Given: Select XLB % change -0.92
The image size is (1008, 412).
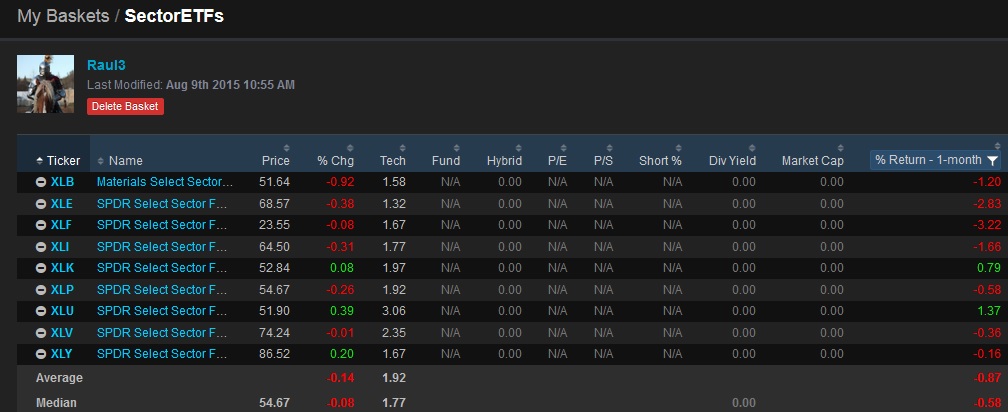Looking at the screenshot, I should 340,182.
